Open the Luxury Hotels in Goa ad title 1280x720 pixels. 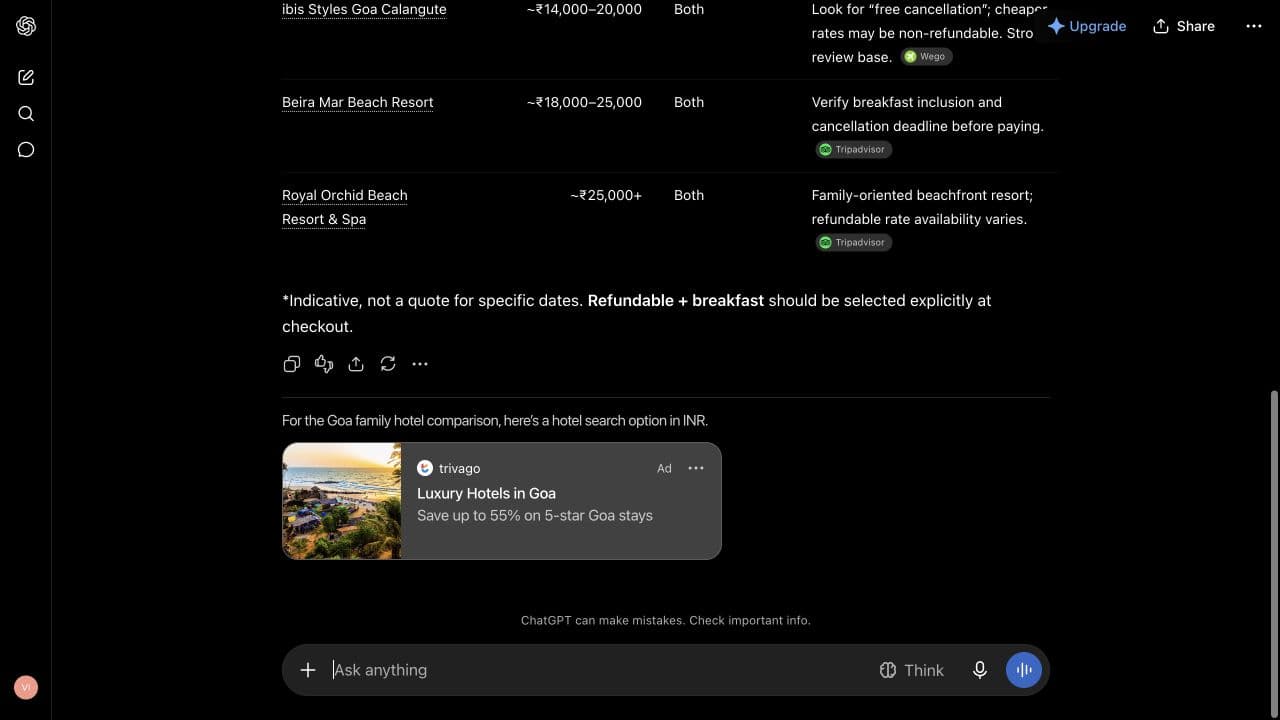coord(486,493)
